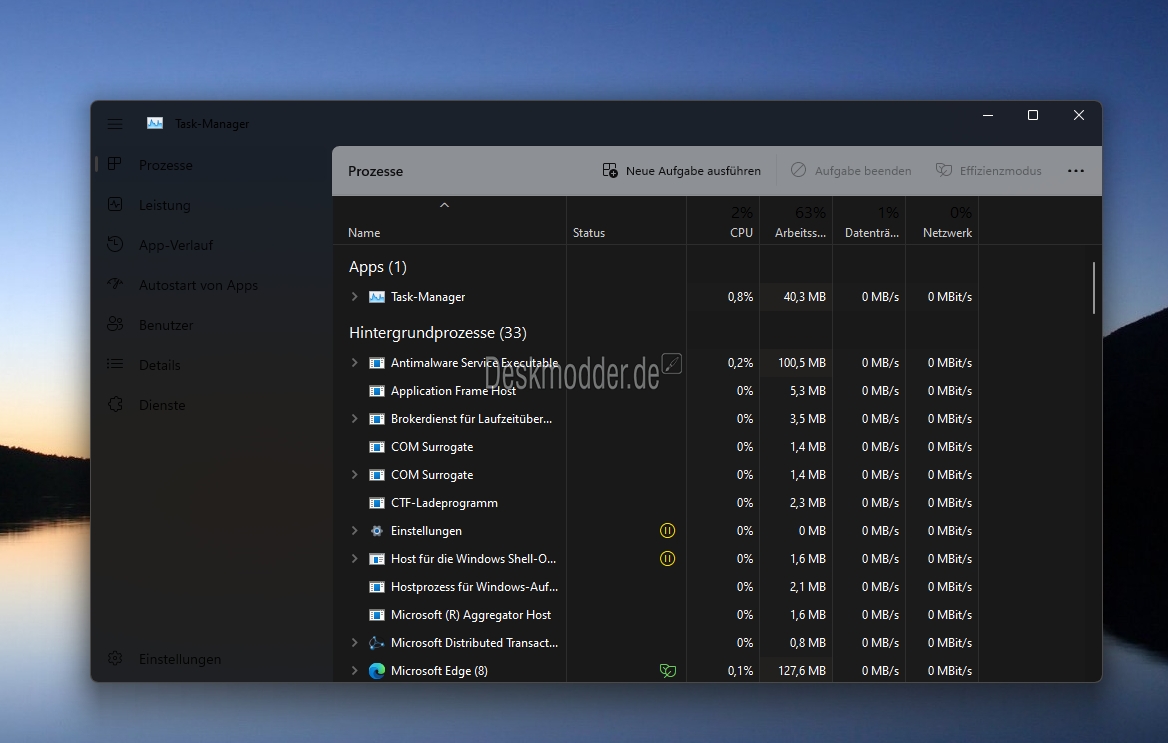The width and height of the screenshot is (1168, 743).
Task: Click the "5,3 MB" memory value
Action: tap(807, 391)
